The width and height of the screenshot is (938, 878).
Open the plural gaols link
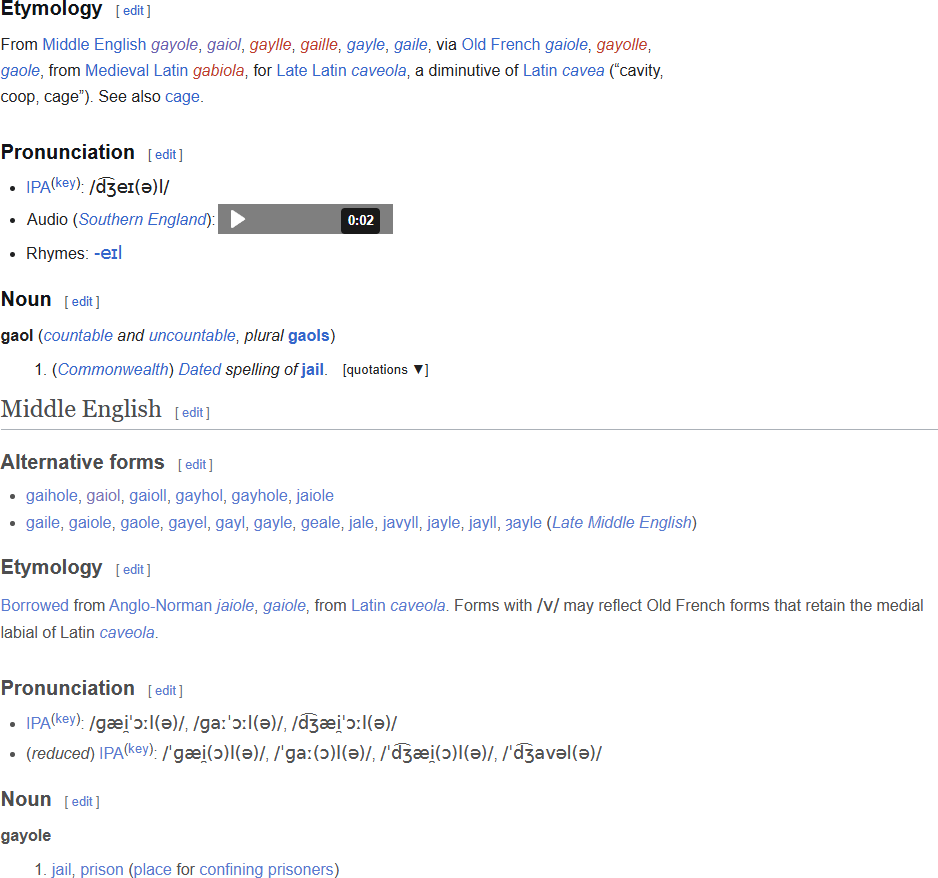click(x=309, y=336)
